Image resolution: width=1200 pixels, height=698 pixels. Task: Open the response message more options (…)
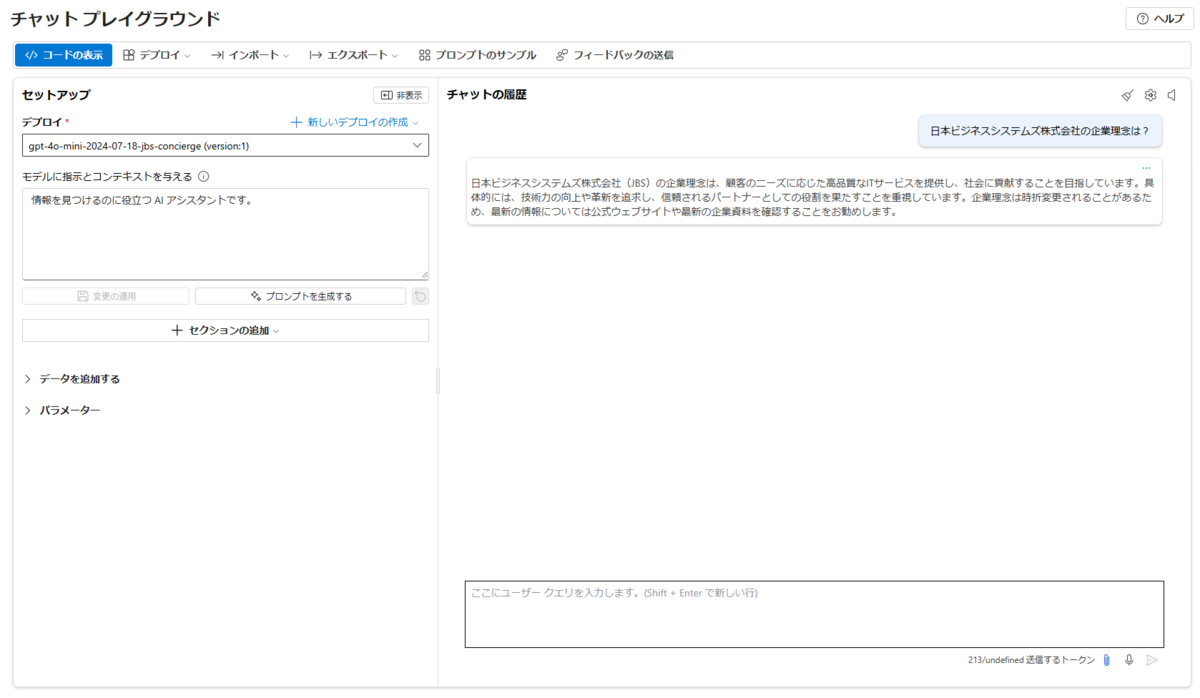[x=1146, y=168]
